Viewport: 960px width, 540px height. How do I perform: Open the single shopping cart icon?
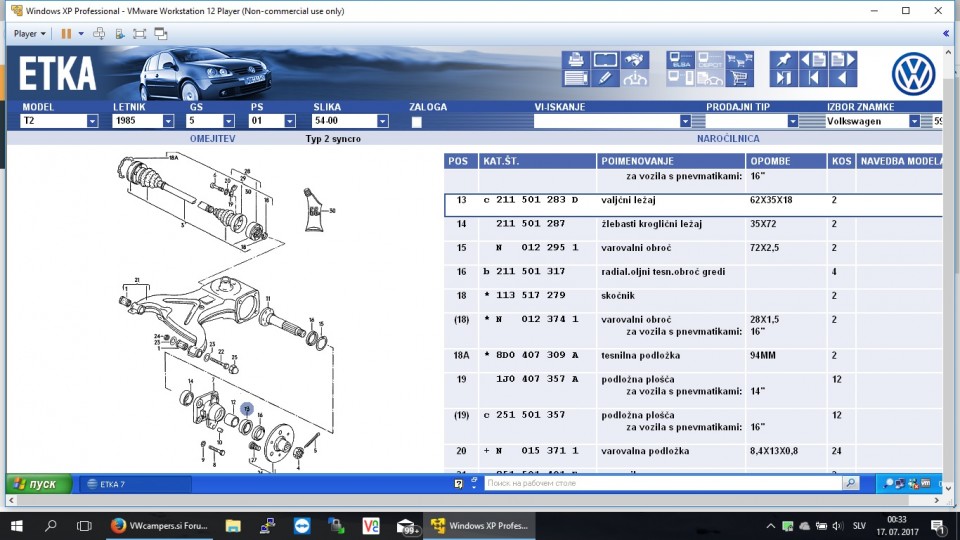coord(740,78)
